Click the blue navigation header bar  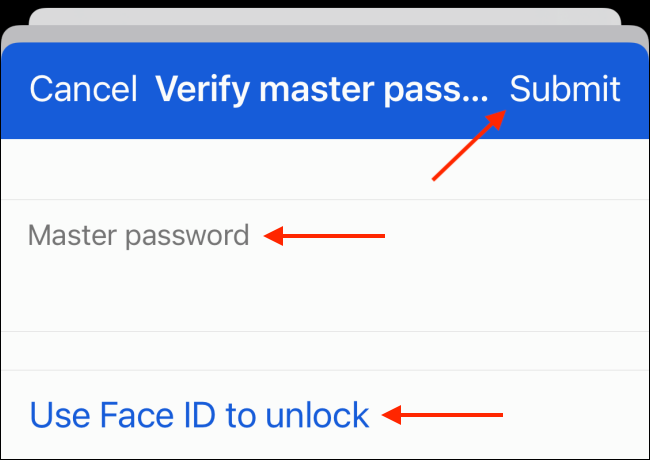coord(325,90)
